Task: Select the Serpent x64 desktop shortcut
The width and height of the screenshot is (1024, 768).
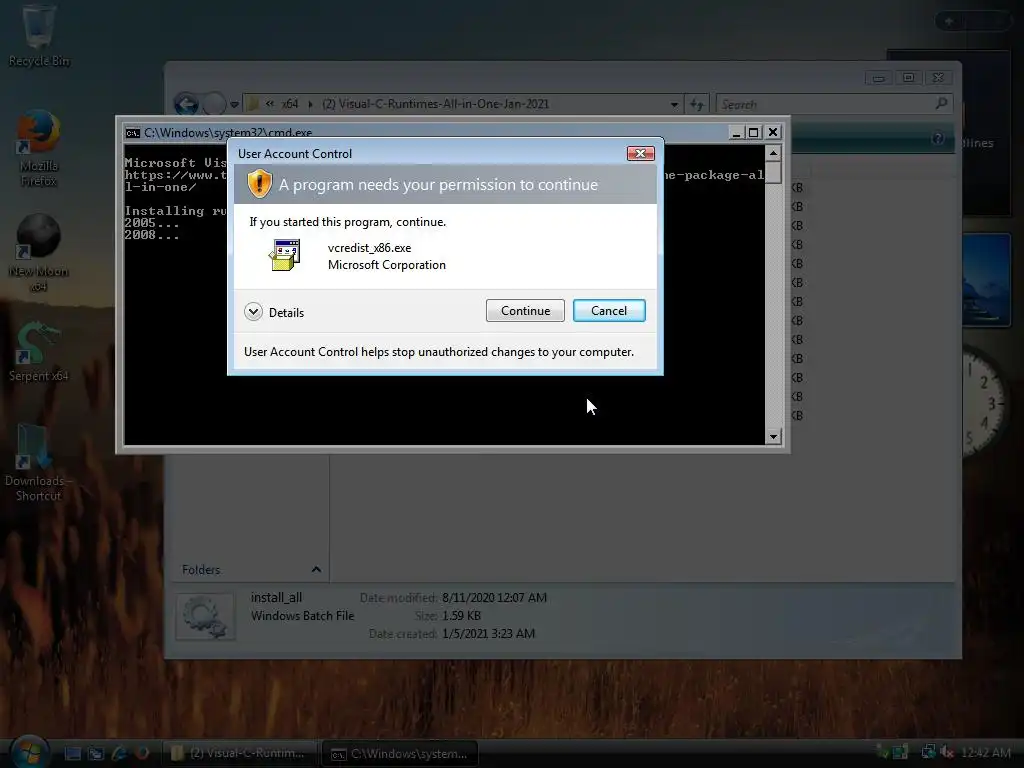Action: [x=39, y=351]
